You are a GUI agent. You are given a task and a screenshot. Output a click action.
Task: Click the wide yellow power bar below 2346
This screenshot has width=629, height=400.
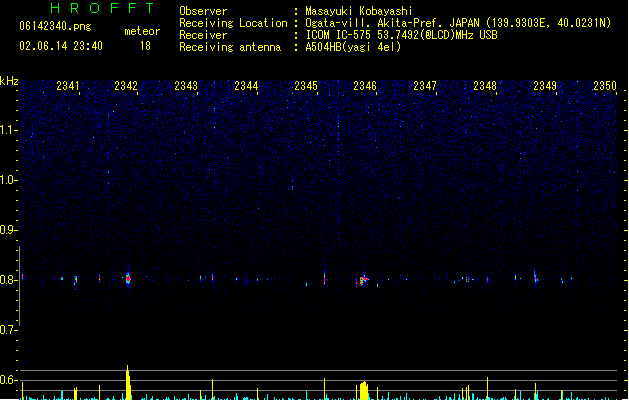pos(363,390)
